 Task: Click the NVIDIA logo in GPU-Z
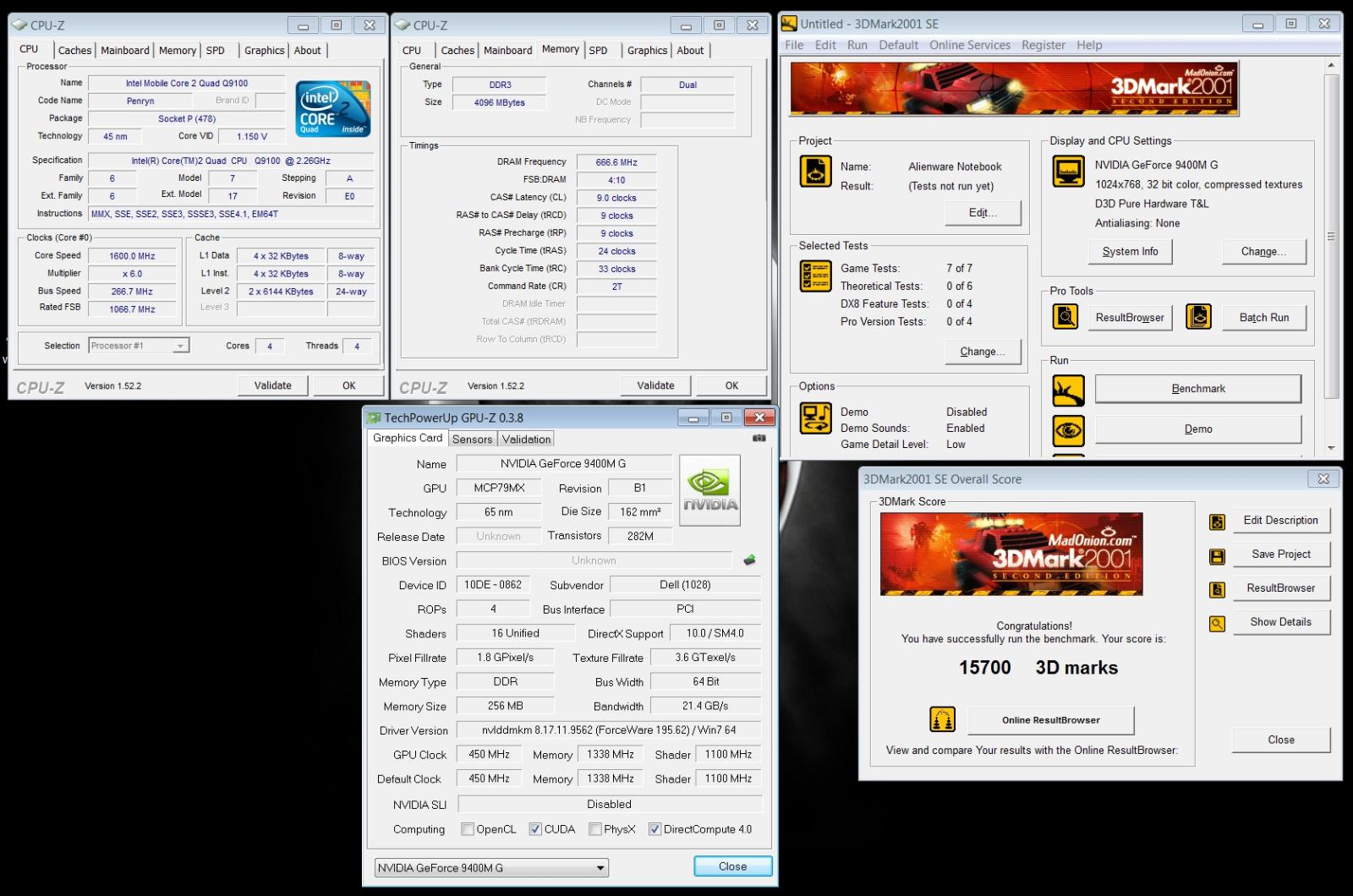click(x=709, y=490)
